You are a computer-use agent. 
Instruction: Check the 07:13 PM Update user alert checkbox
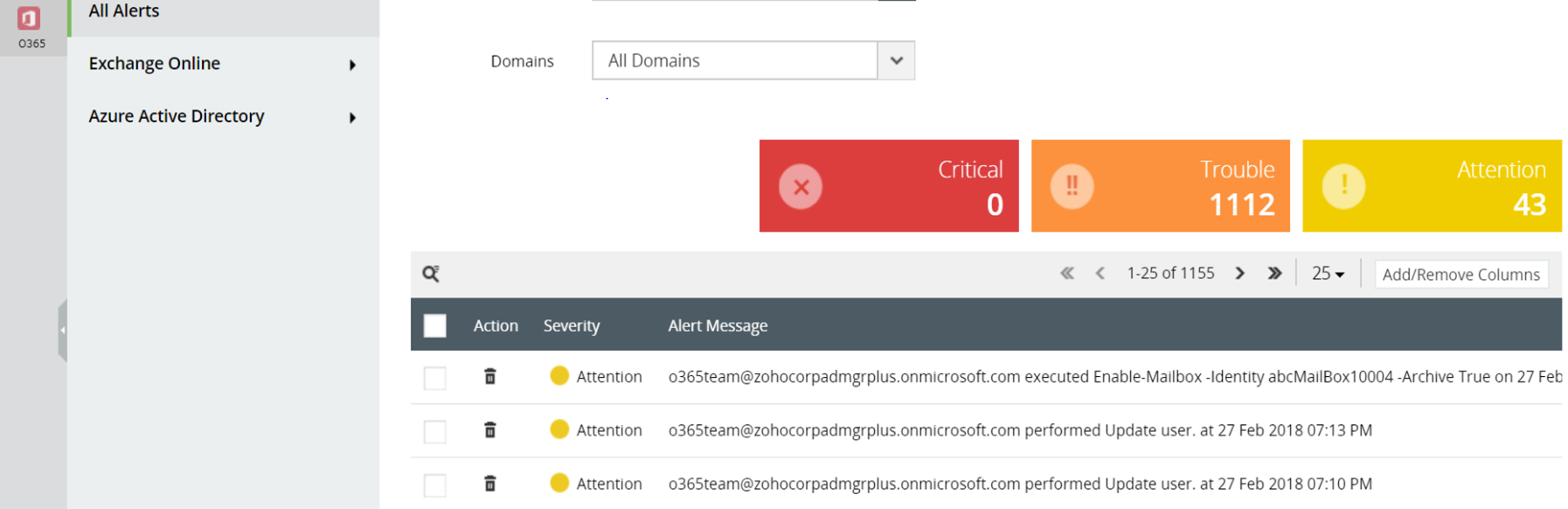434,431
